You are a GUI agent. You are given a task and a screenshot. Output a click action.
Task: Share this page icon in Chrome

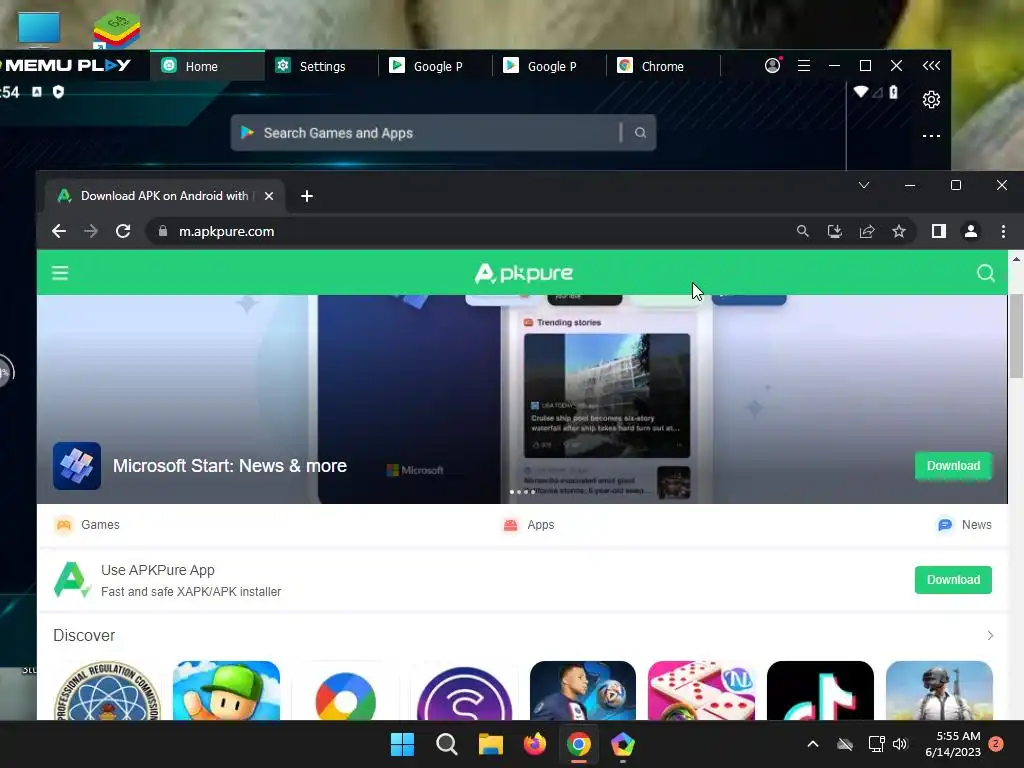867,231
